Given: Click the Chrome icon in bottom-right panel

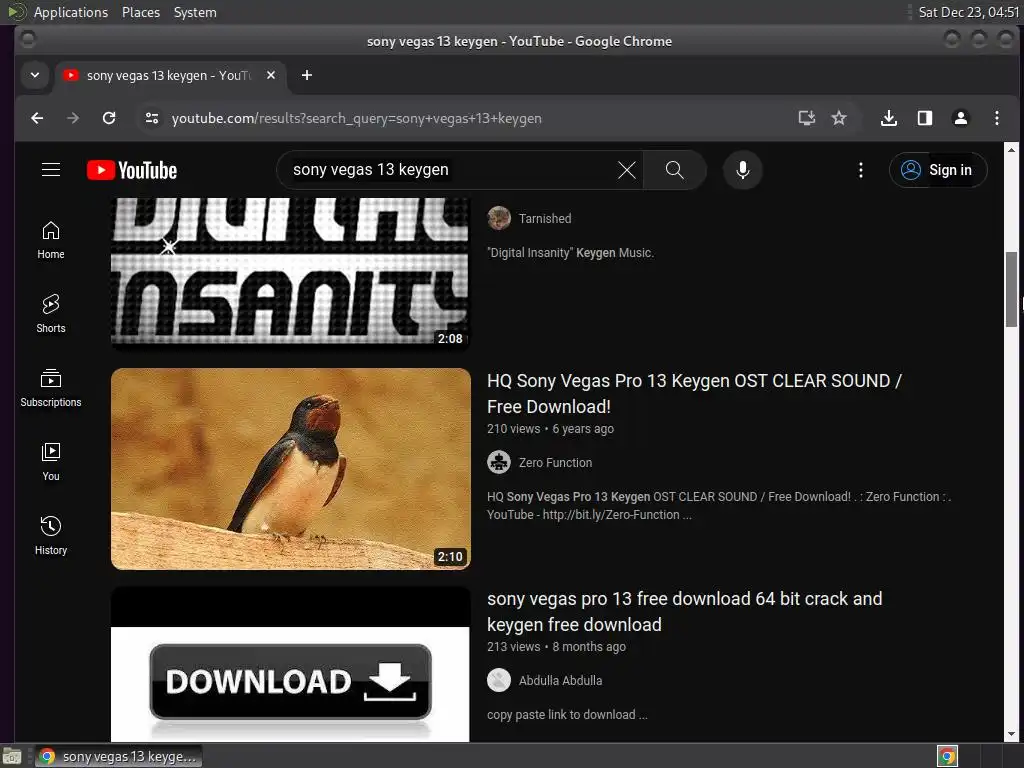Looking at the screenshot, I should click(x=948, y=756).
